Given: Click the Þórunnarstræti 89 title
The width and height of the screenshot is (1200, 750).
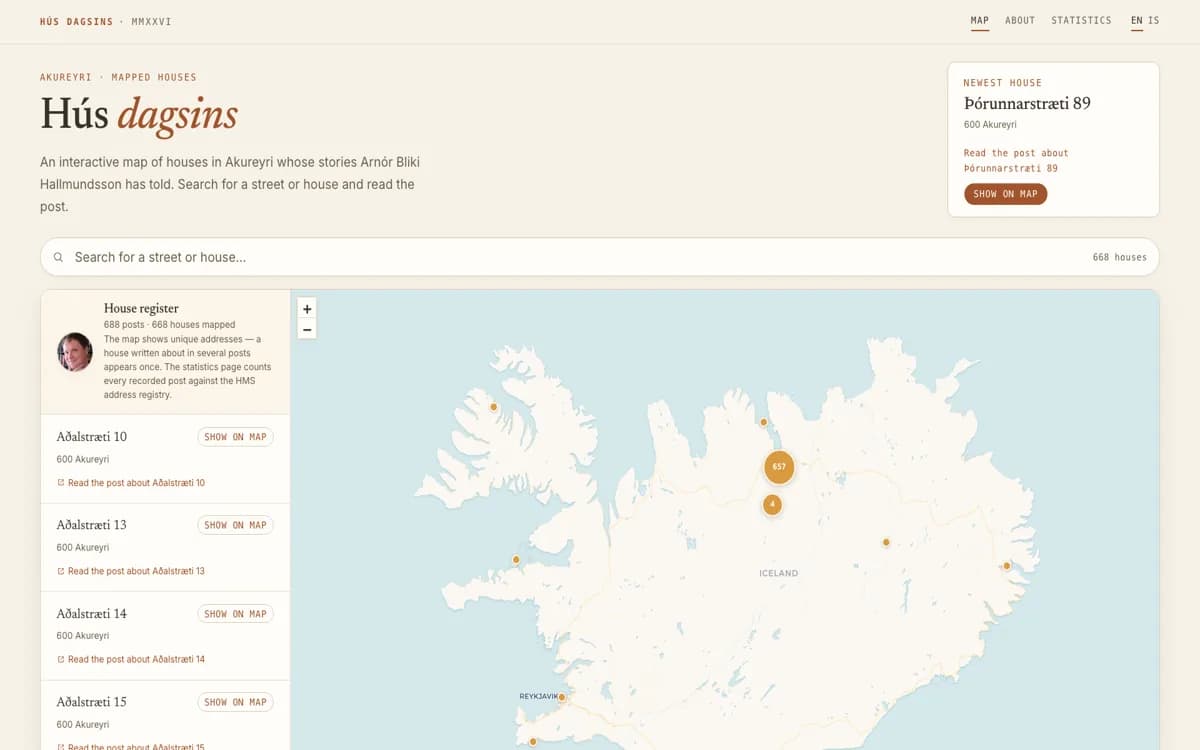Looking at the screenshot, I should (1027, 103).
